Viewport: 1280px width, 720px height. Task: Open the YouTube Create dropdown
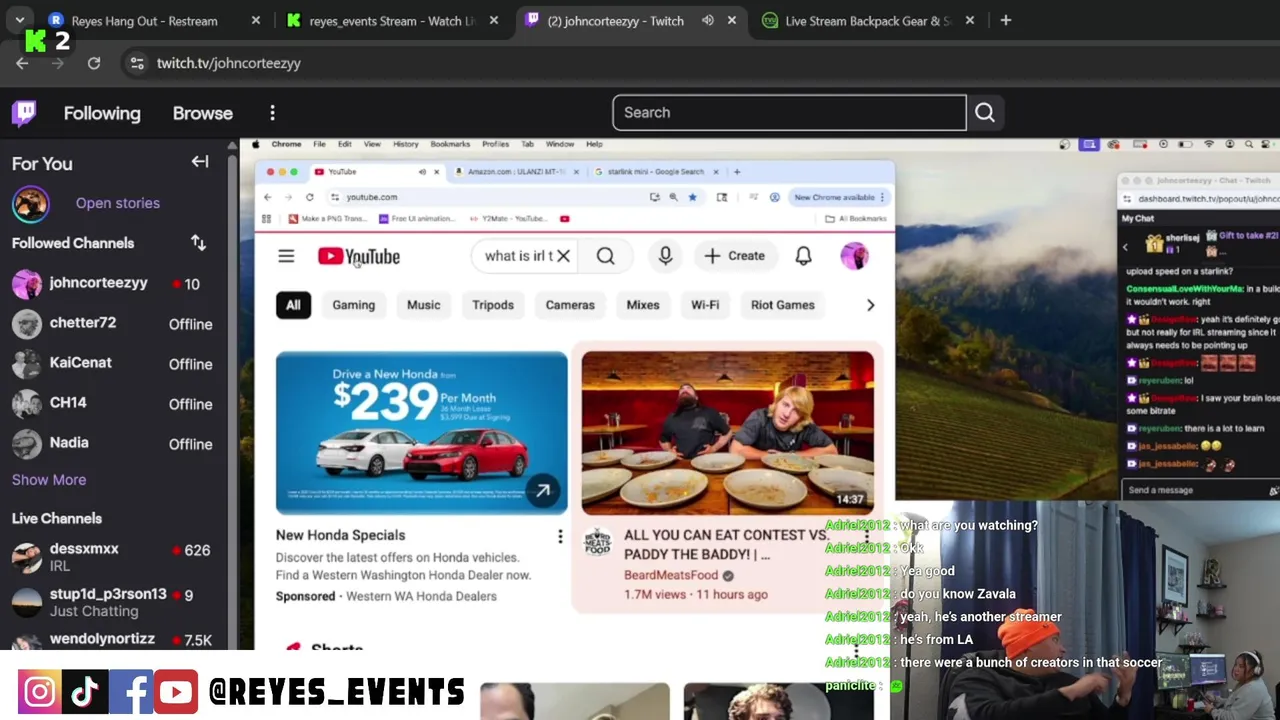pyautogui.click(x=735, y=256)
